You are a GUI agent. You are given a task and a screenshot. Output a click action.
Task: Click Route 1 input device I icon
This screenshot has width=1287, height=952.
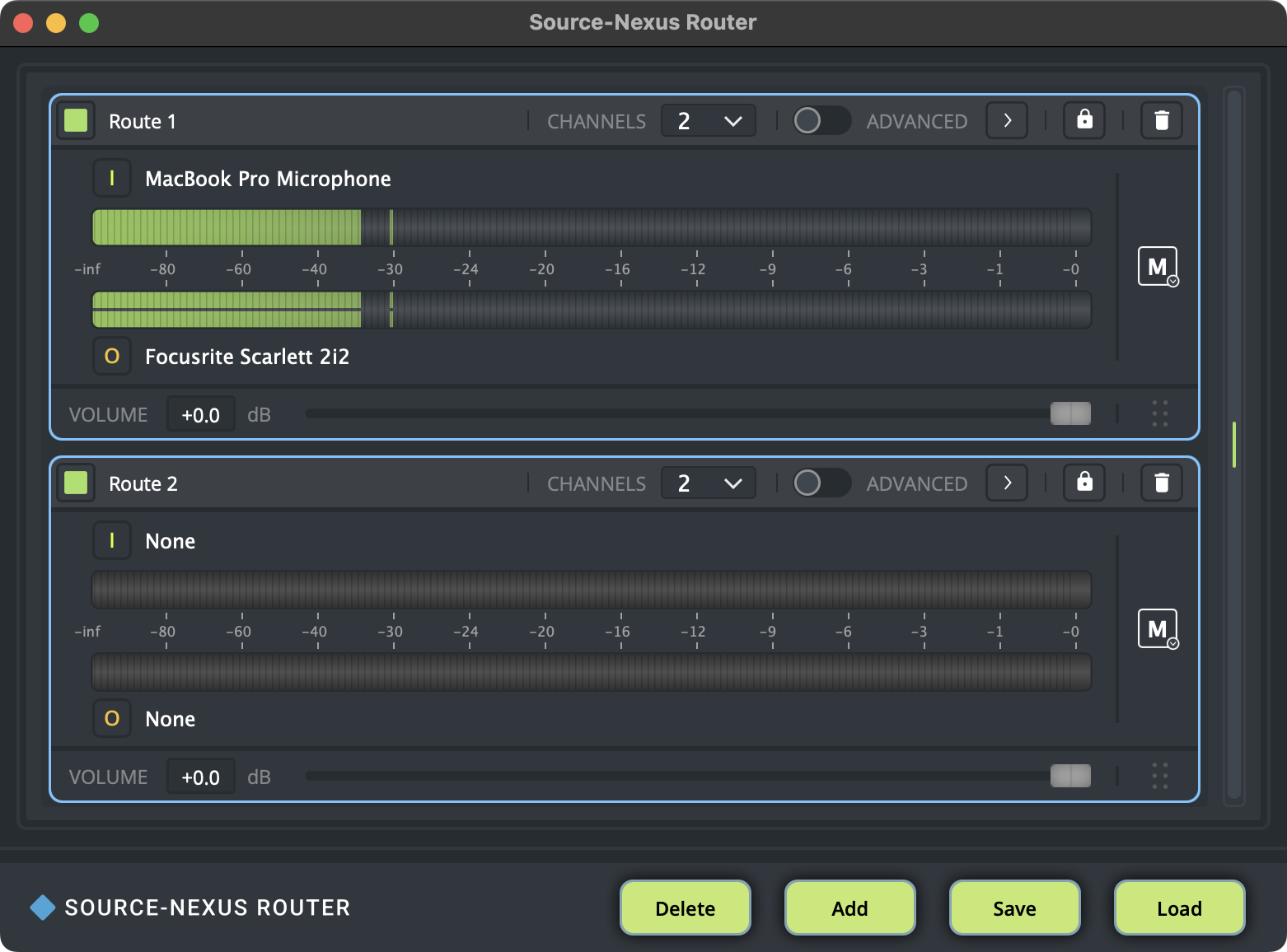112,178
